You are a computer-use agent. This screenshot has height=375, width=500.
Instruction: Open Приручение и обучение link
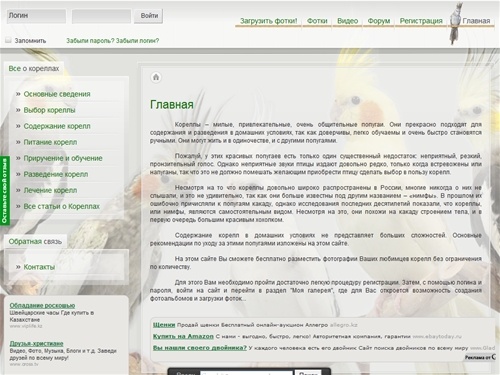coord(63,158)
